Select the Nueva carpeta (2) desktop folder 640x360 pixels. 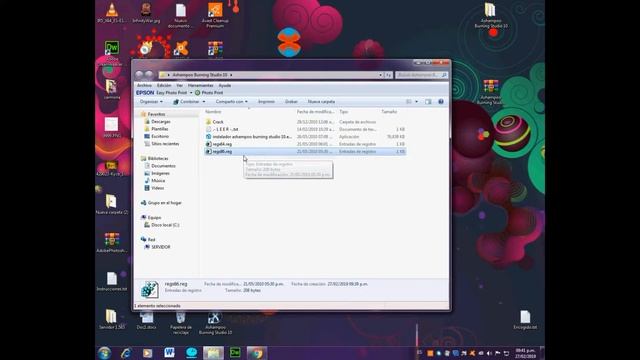112,204
